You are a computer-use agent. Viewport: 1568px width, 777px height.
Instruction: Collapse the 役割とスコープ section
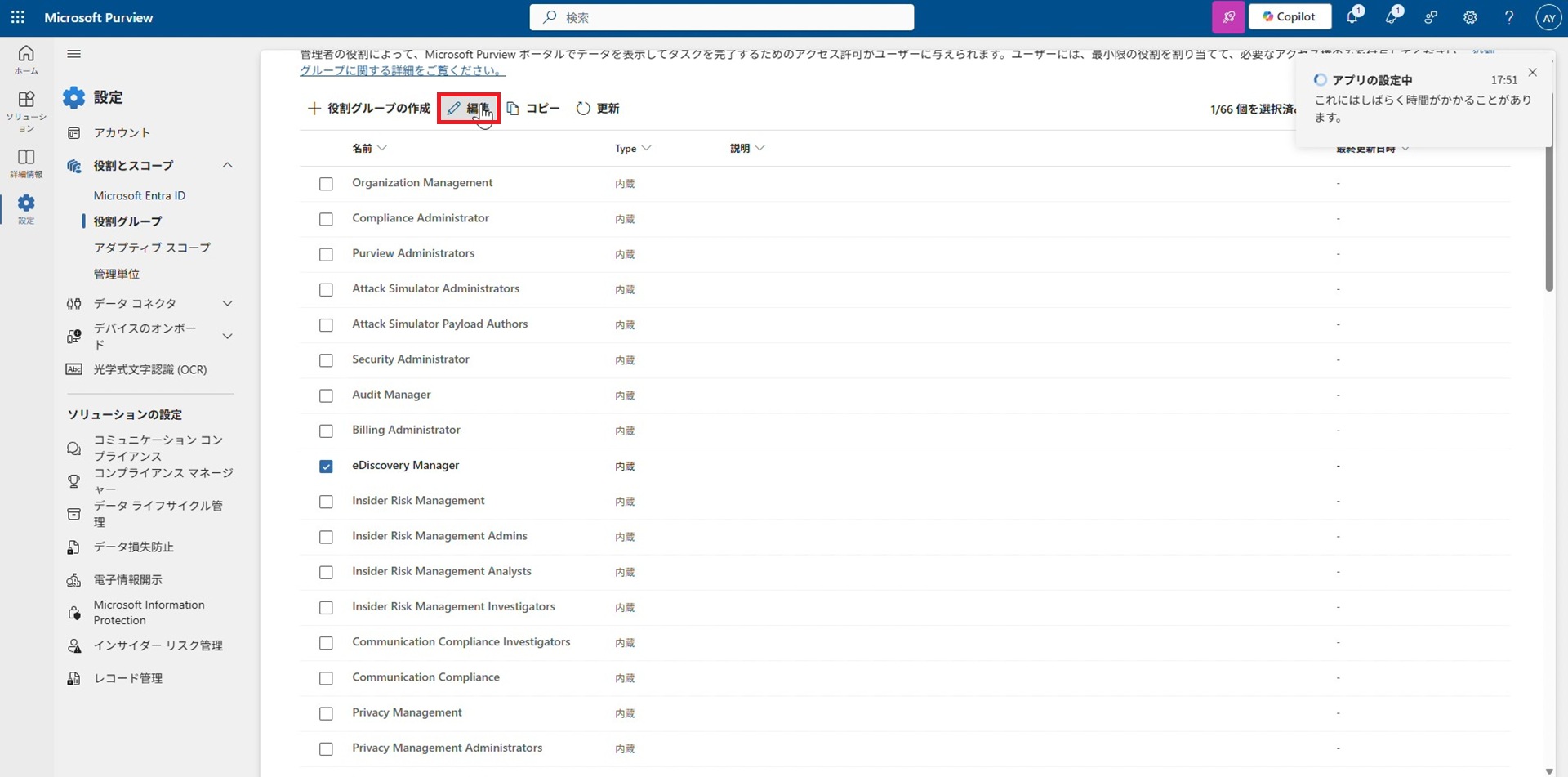pos(228,165)
